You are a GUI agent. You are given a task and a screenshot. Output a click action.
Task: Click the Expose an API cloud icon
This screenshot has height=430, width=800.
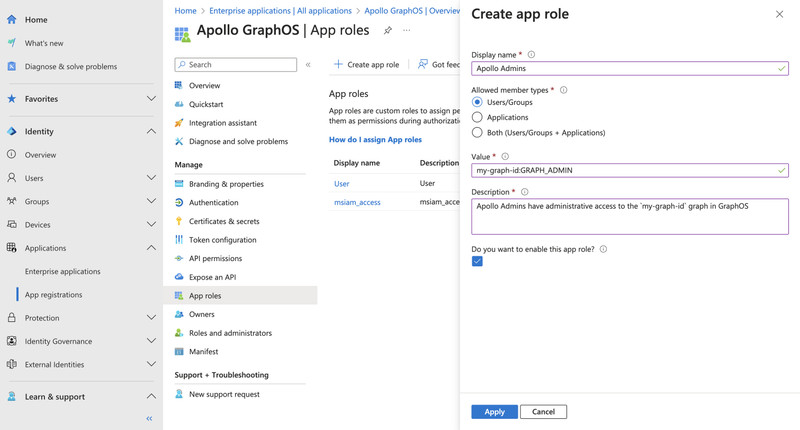[179, 277]
